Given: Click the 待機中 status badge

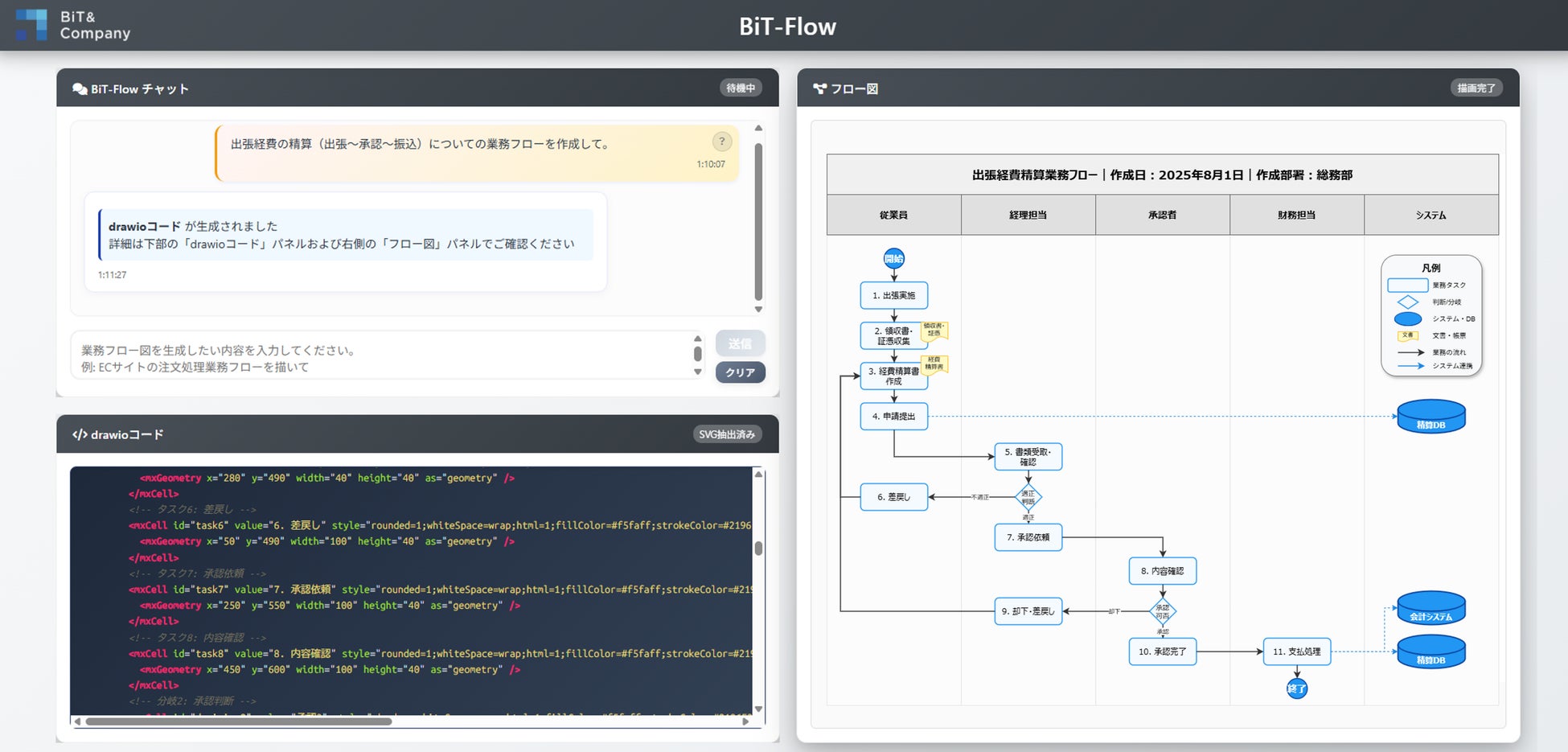Looking at the screenshot, I should point(741,88).
